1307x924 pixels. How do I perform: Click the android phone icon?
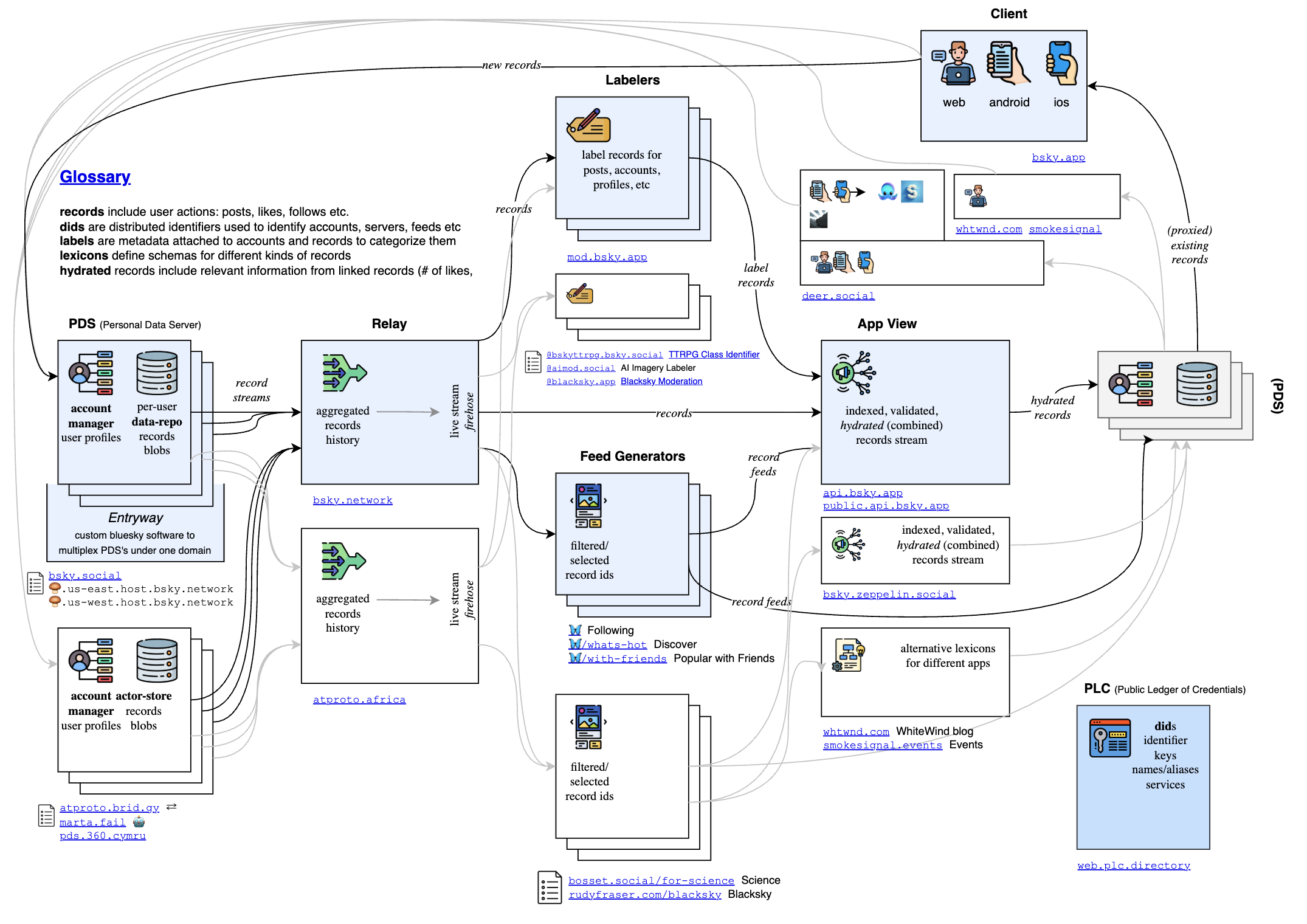click(1007, 63)
